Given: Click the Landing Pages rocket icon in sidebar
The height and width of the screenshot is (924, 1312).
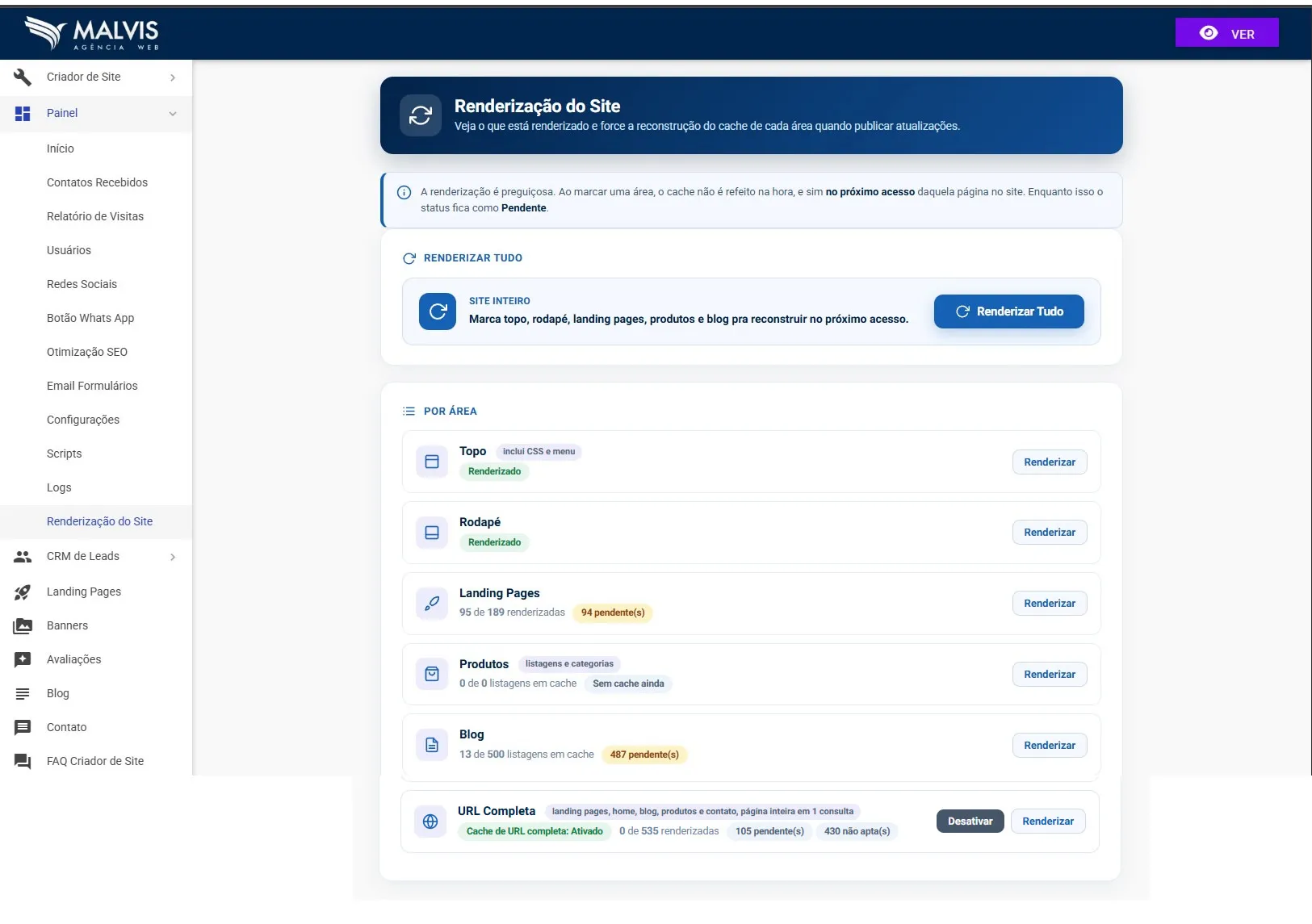Looking at the screenshot, I should [23, 592].
